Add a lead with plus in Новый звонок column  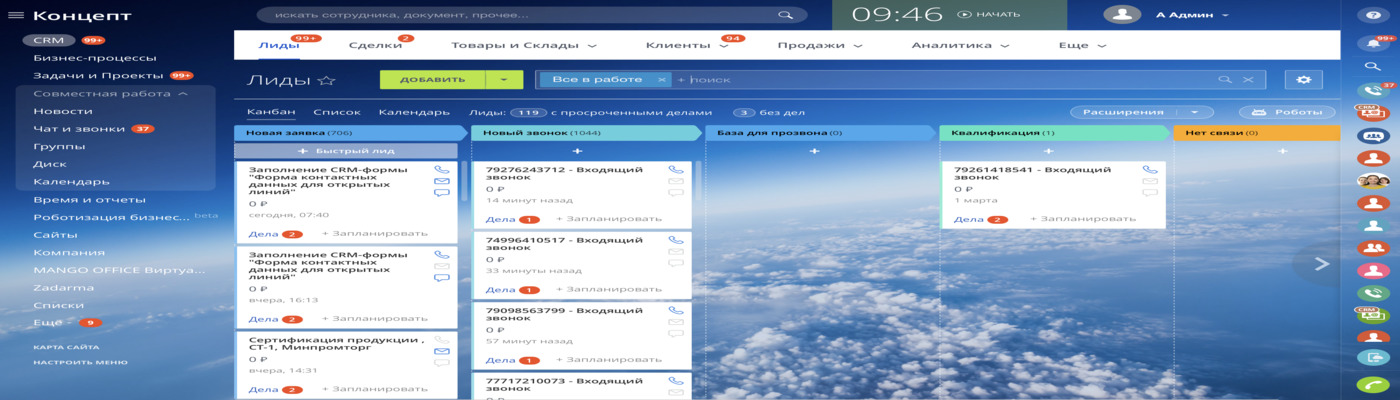click(577, 151)
